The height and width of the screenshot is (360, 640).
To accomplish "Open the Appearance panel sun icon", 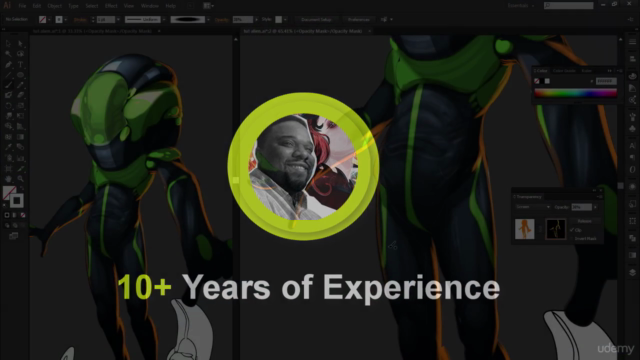I will pos(632,187).
